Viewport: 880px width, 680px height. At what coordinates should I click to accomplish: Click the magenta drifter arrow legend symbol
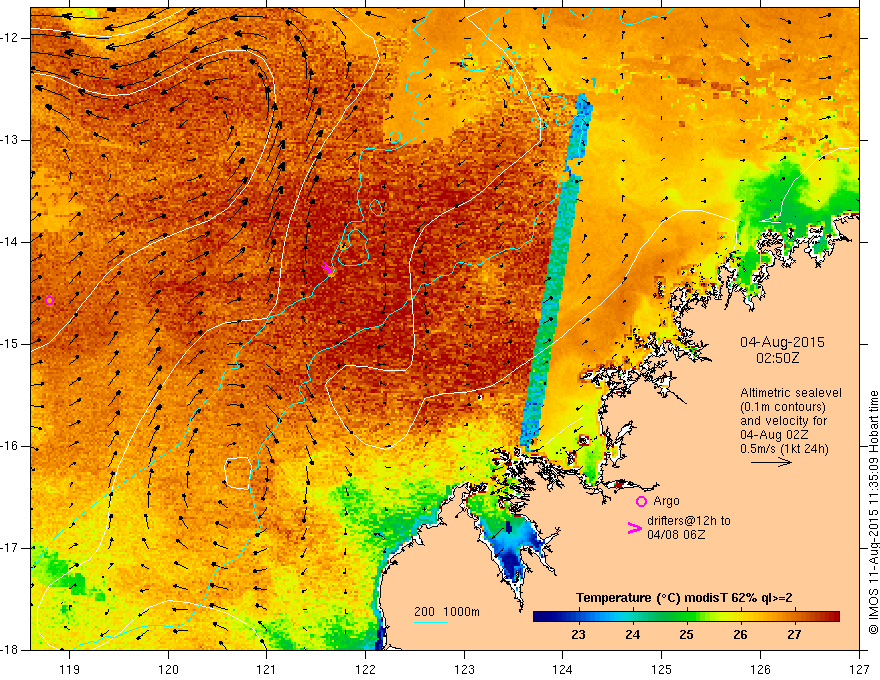(635, 528)
